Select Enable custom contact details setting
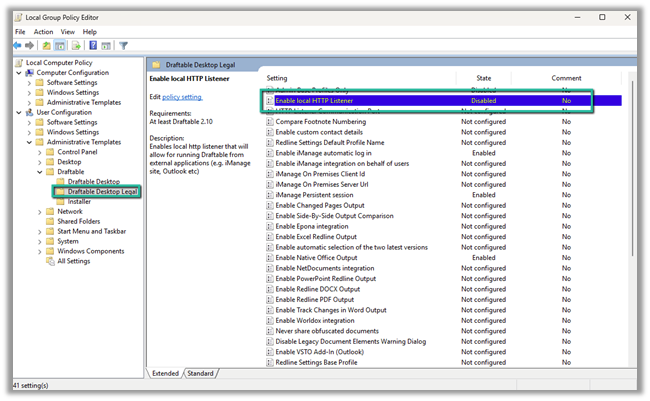The image size is (650, 401). tap(319, 132)
